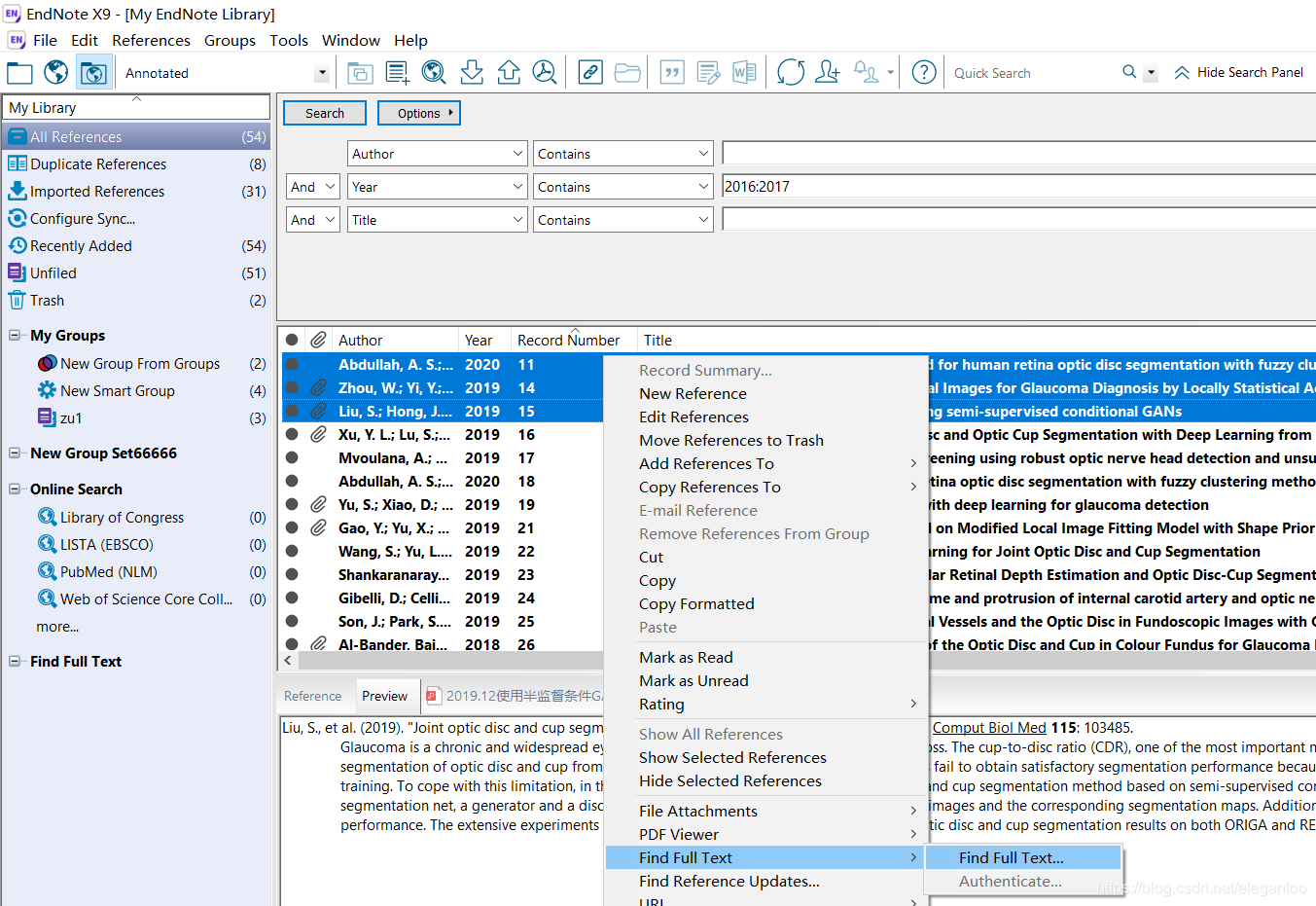Collapse the Online Search group section

[x=15, y=489]
